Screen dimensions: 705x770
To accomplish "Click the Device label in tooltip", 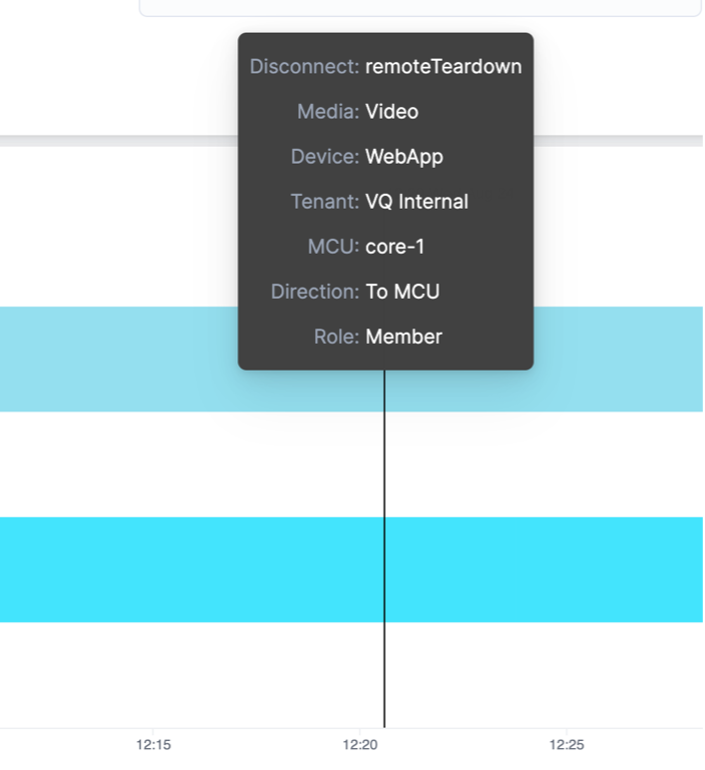I will coord(325,157).
